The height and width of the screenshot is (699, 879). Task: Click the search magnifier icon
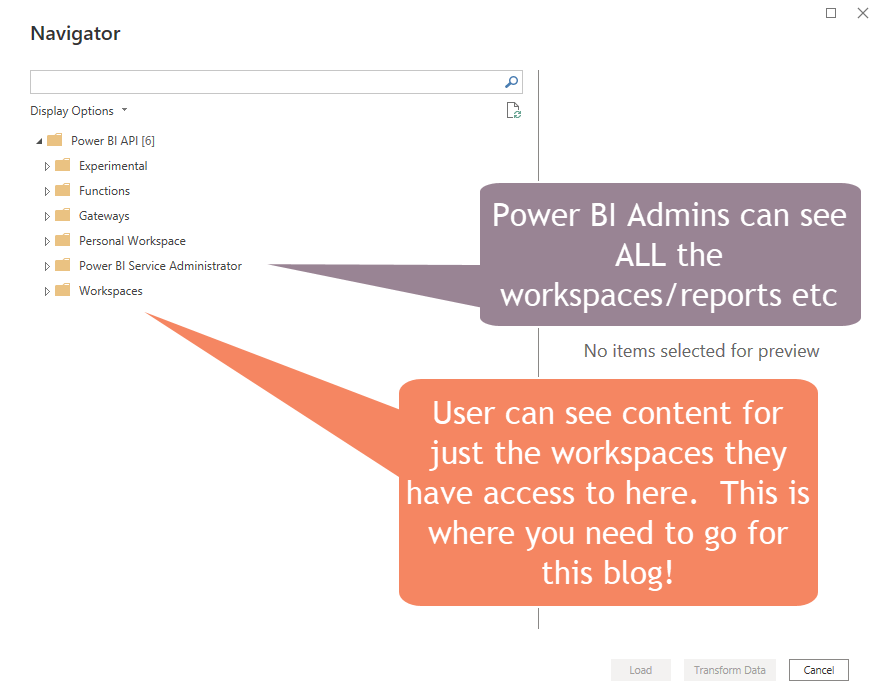tap(511, 82)
